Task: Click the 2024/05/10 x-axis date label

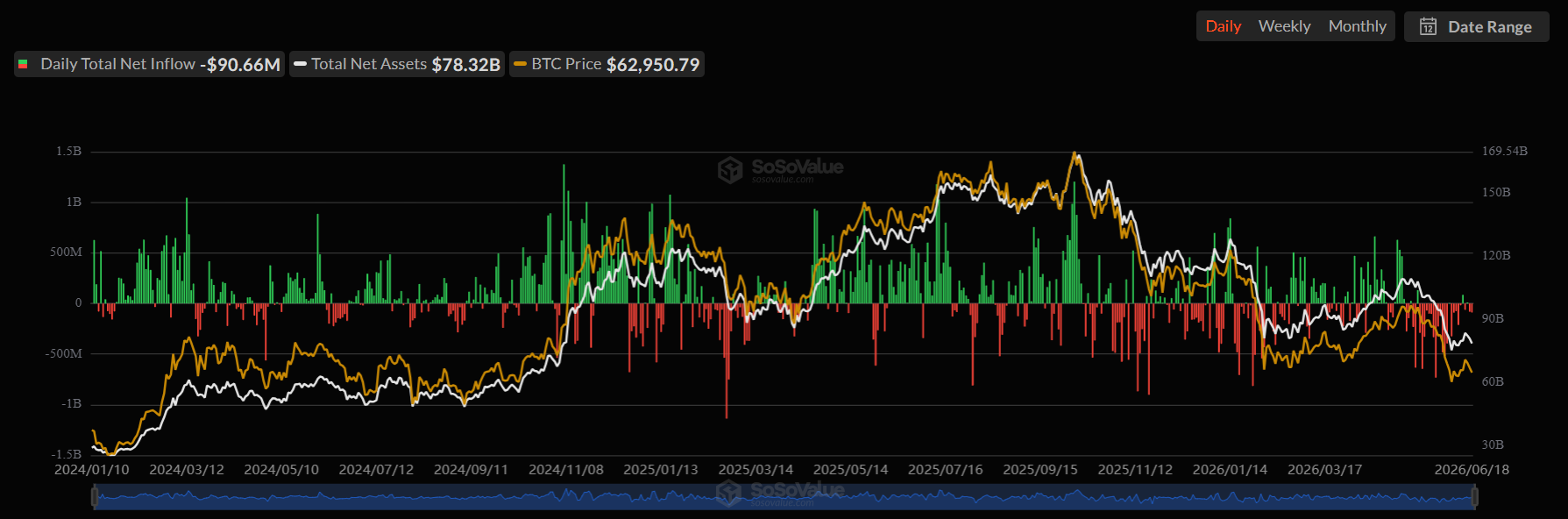Action: point(281,470)
